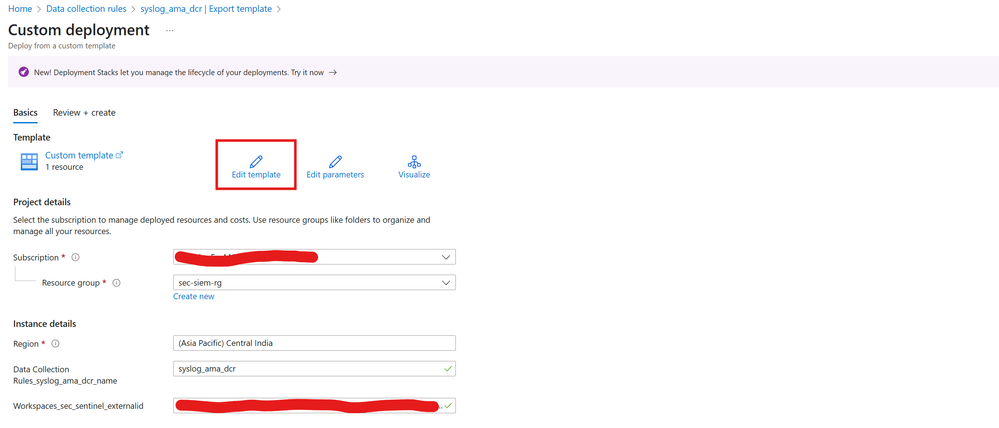The height and width of the screenshot is (428, 999).
Task: Click the Instance details heading
Action: 45,324
